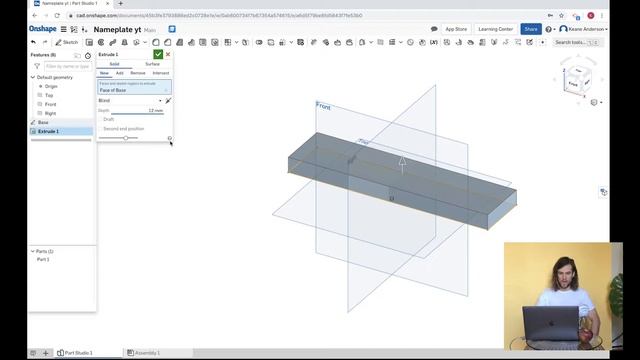
Task: Choose the Remove operation option
Action: tap(138, 73)
